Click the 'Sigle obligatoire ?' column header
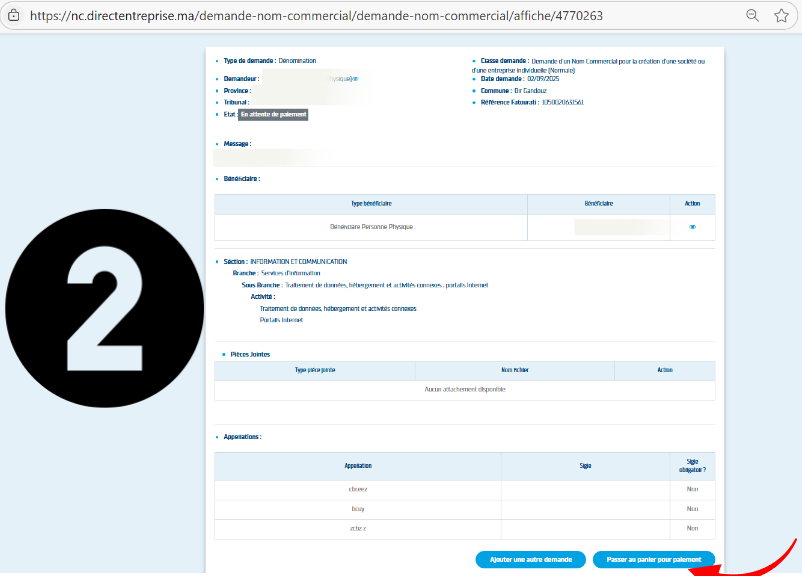802x576 pixels. coord(692,466)
